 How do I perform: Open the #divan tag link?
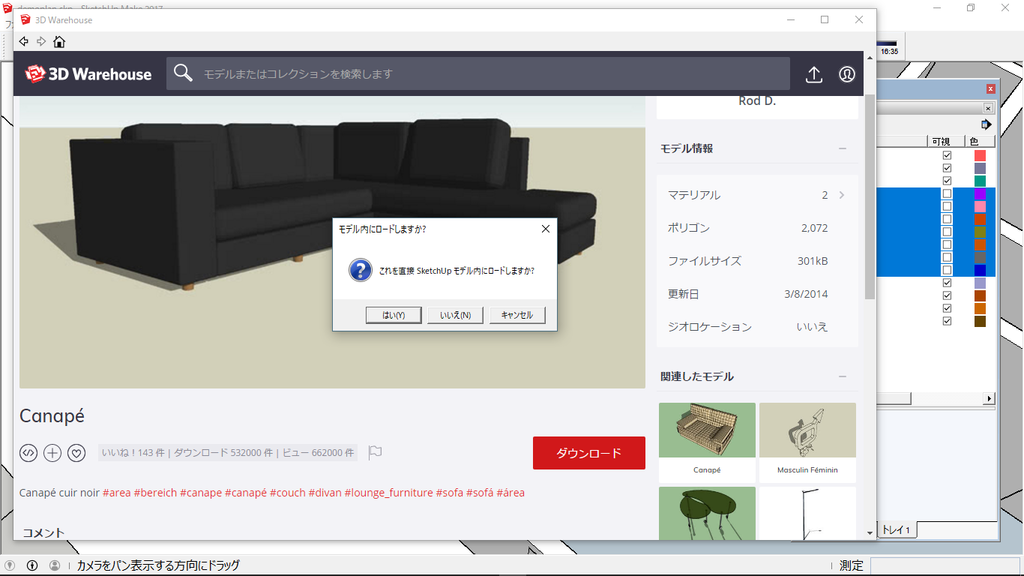point(325,492)
